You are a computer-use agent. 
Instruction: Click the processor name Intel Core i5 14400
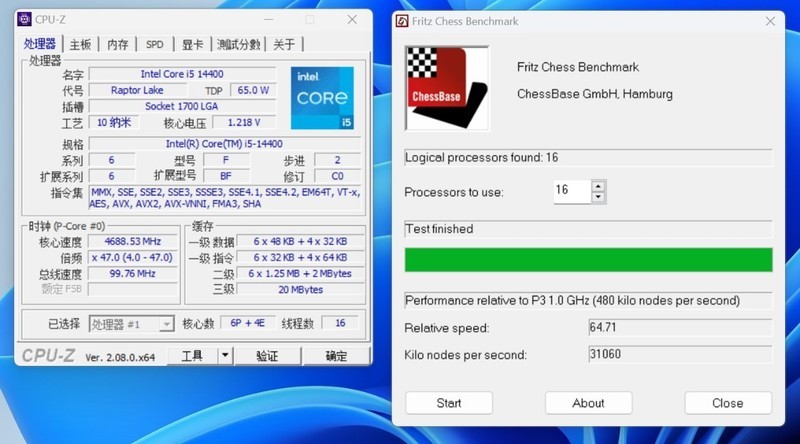[182, 74]
